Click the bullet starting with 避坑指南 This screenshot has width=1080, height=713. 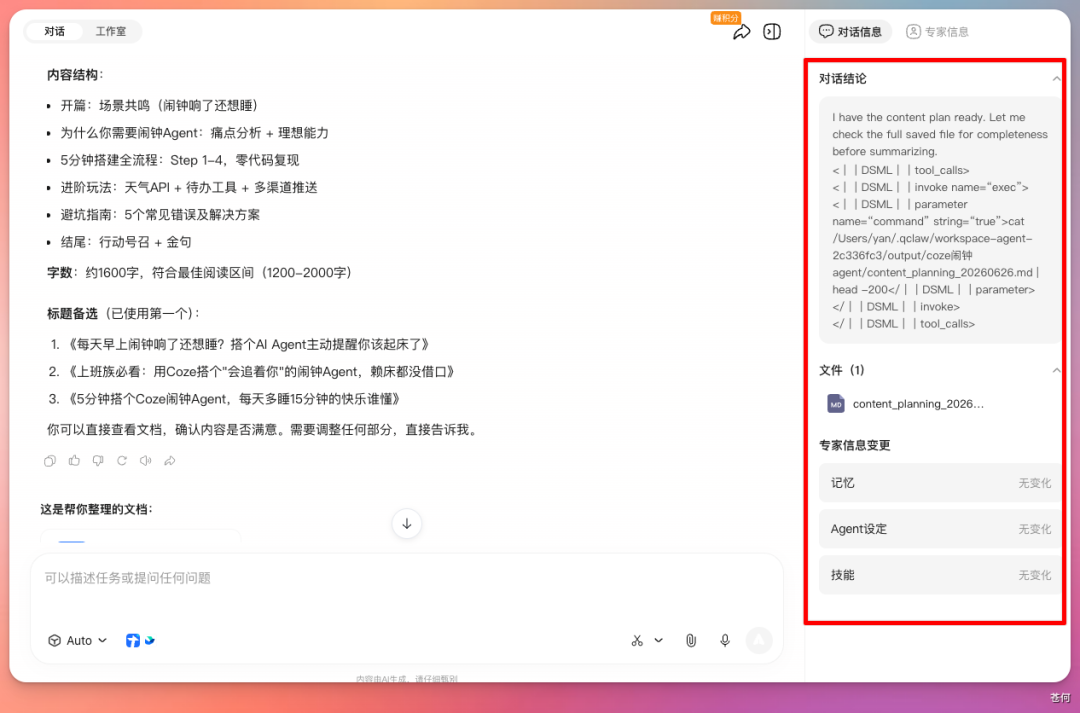(x=160, y=215)
